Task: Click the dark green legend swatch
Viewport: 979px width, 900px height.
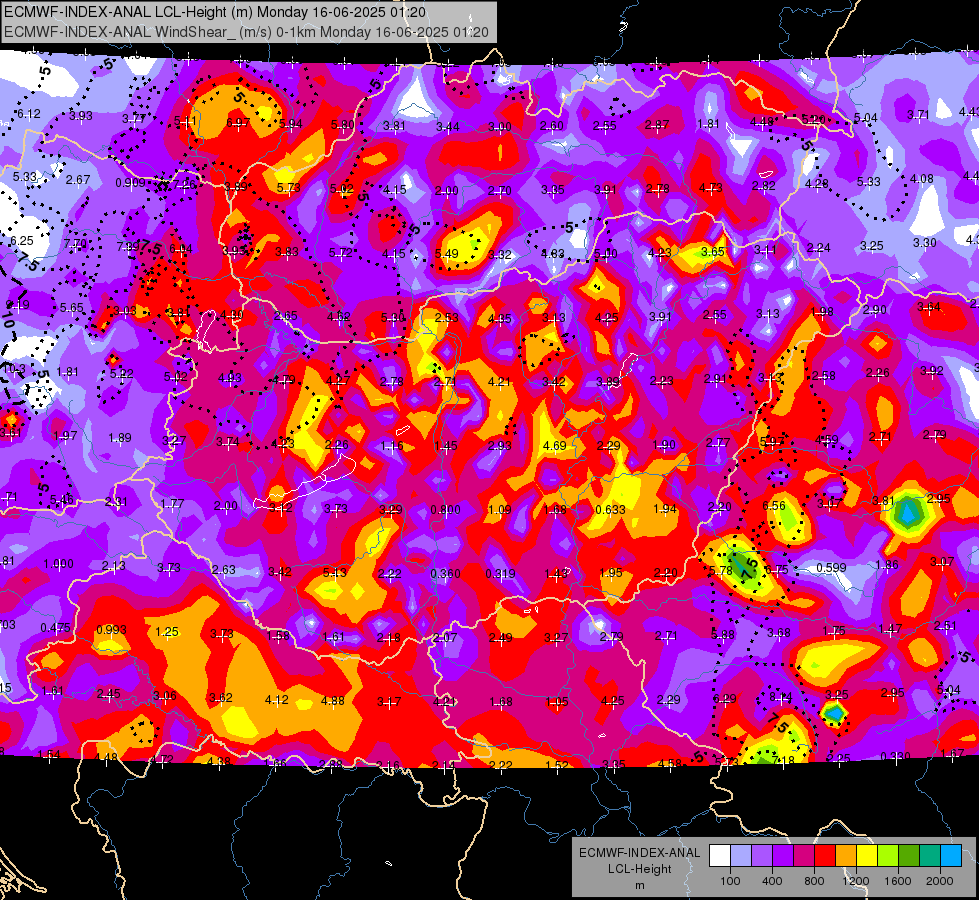Action: [x=909, y=855]
